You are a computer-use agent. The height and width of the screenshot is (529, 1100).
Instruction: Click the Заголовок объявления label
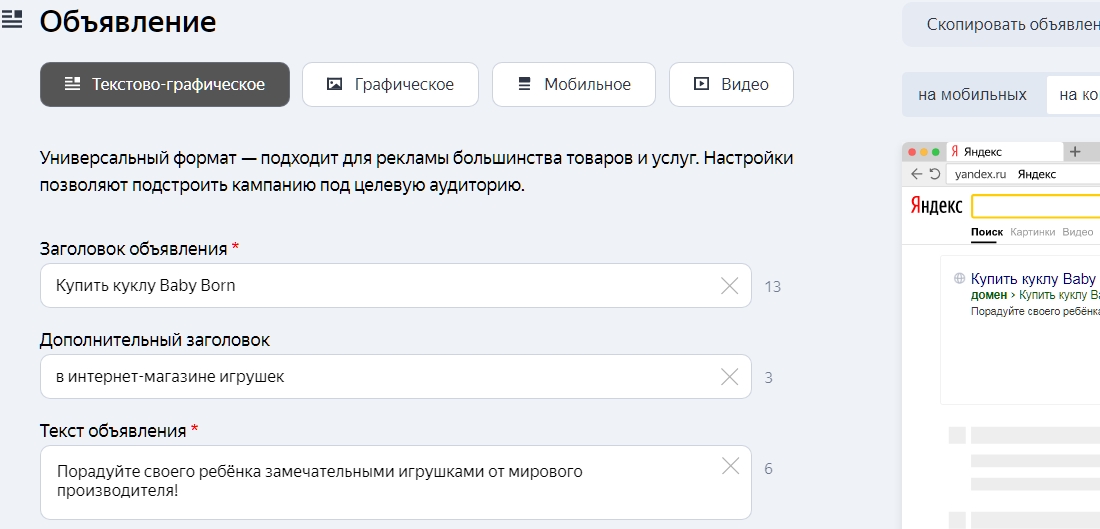click(133, 249)
